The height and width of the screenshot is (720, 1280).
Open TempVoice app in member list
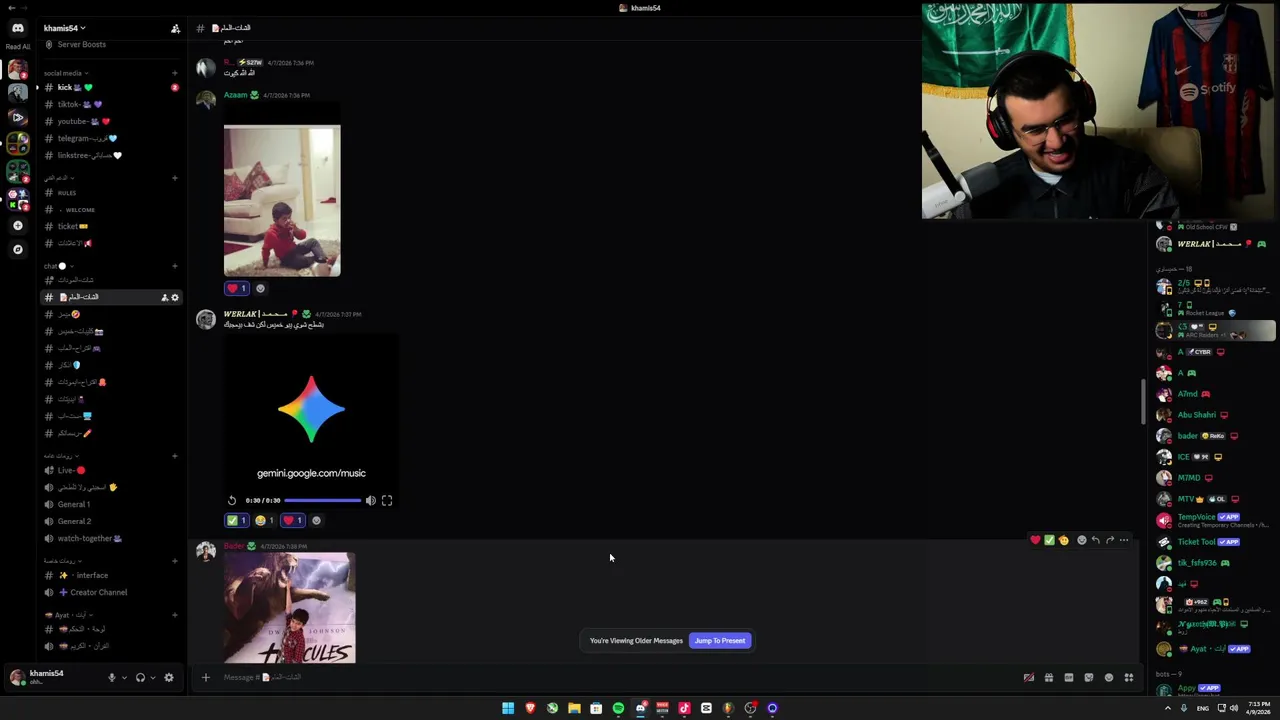[1215, 520]
